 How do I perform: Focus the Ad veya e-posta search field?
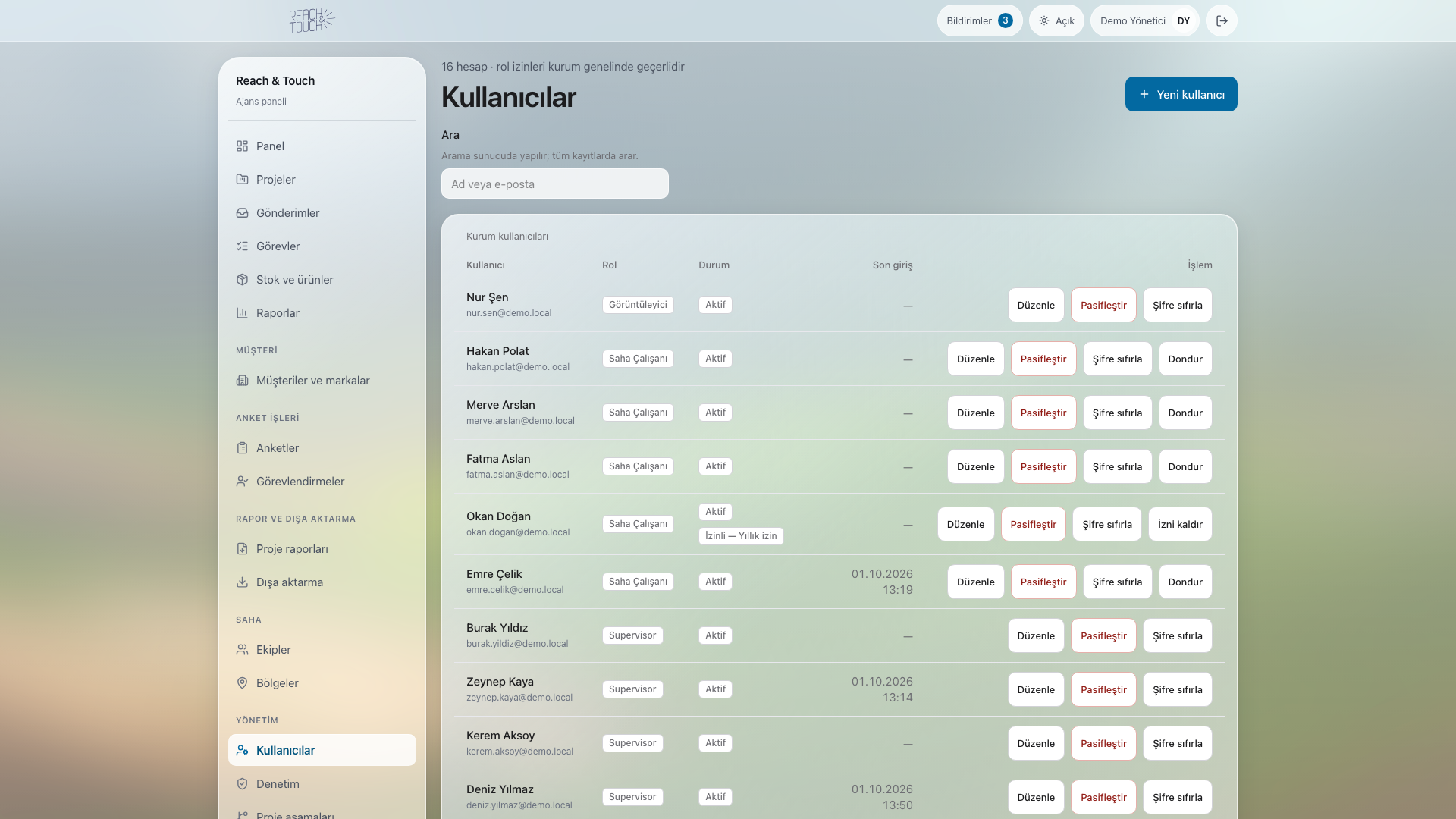coord(555,184)
